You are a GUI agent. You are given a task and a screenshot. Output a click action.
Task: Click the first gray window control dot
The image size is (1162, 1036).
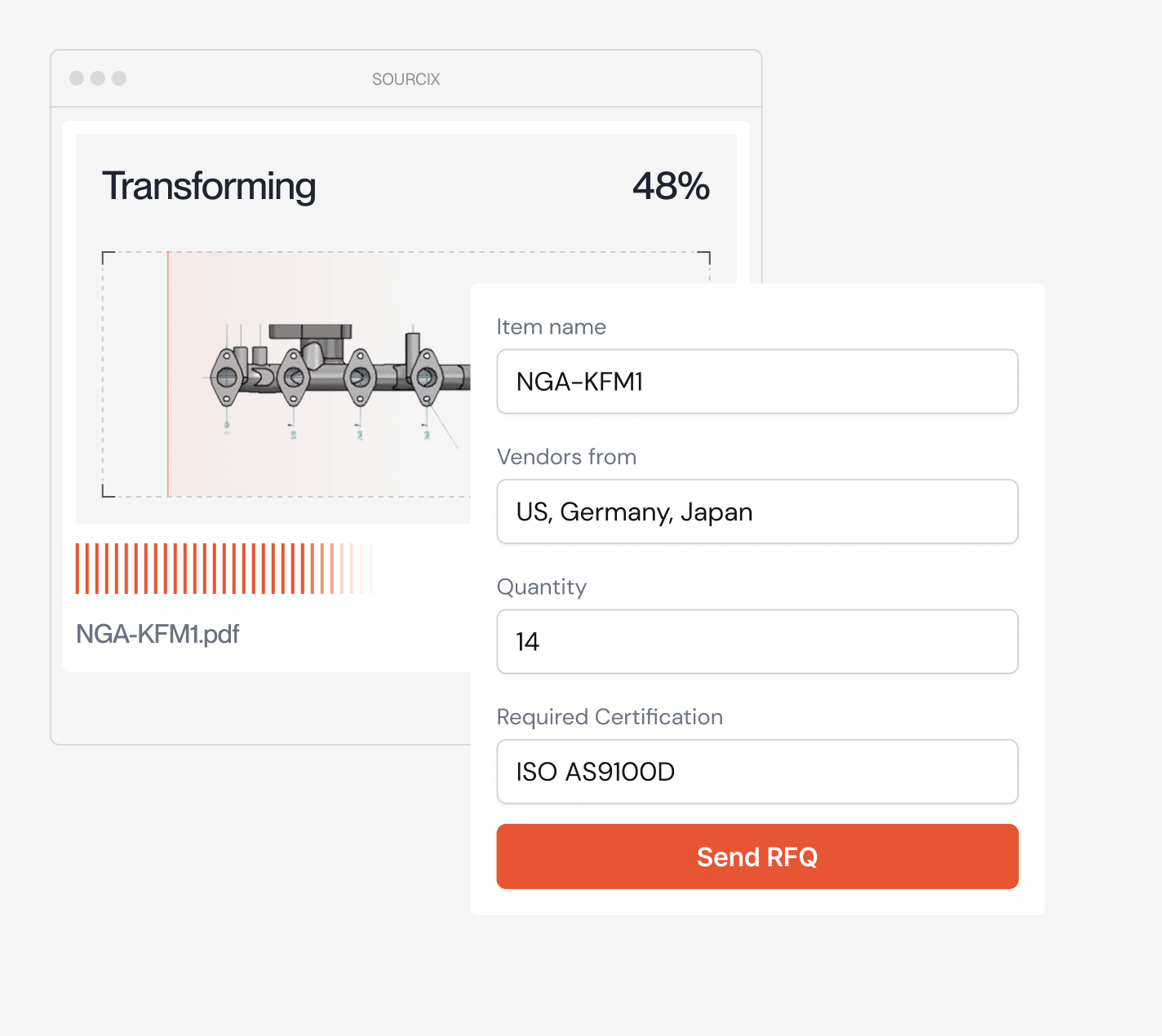77,78
